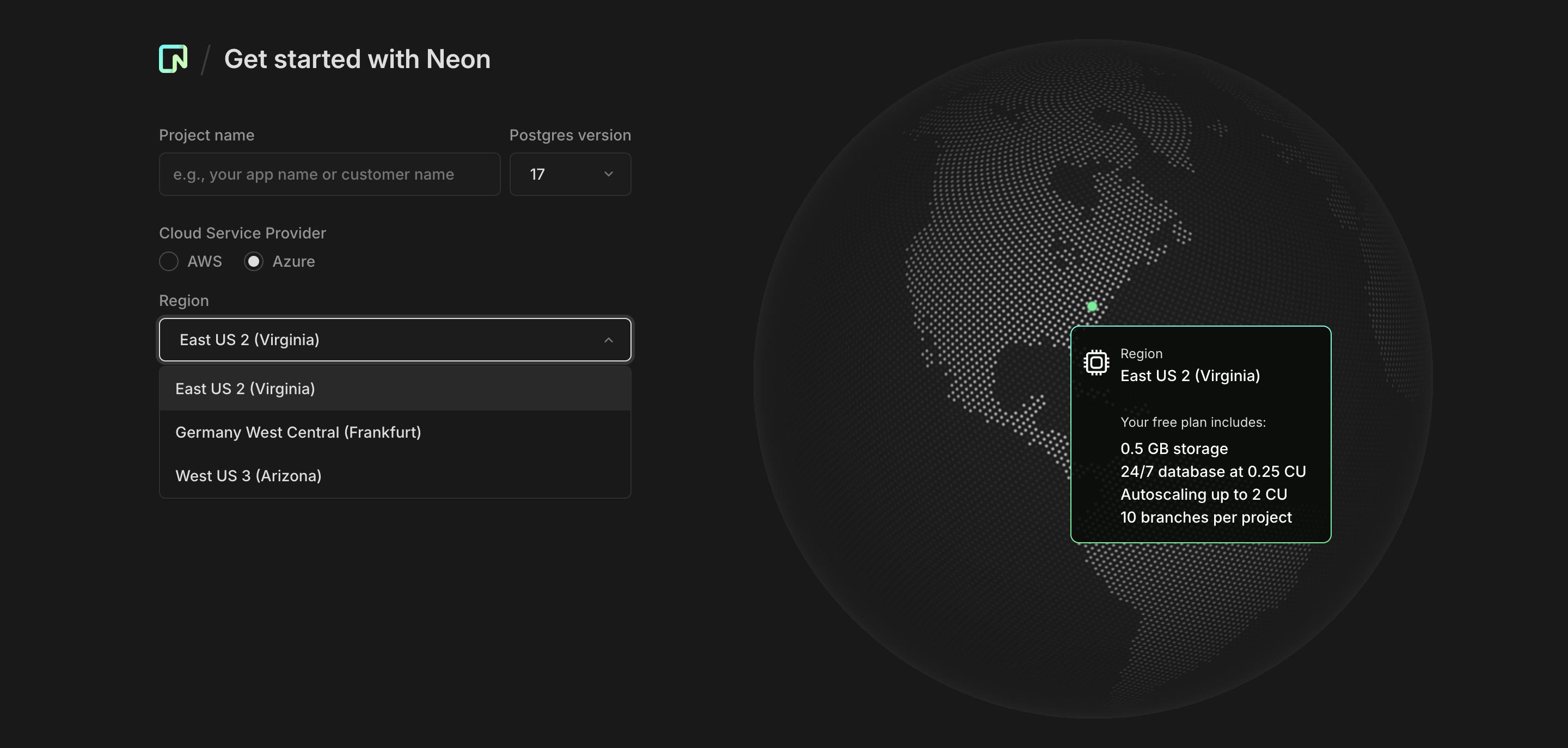
Task: Choose Germany West Central (Frankfurt) option
Action: point(395,432)
